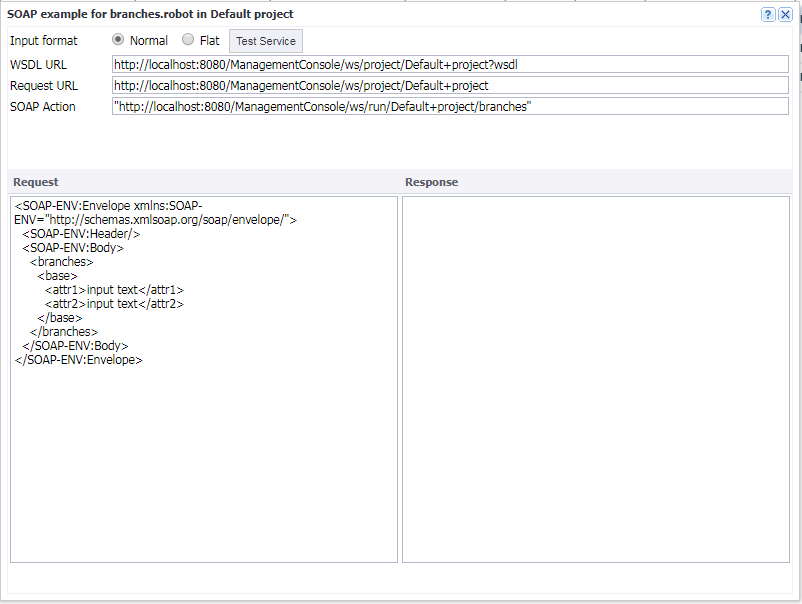Open help for the SOAP example dialog
The height and width of the screenshot is (604, 802).
768,14
